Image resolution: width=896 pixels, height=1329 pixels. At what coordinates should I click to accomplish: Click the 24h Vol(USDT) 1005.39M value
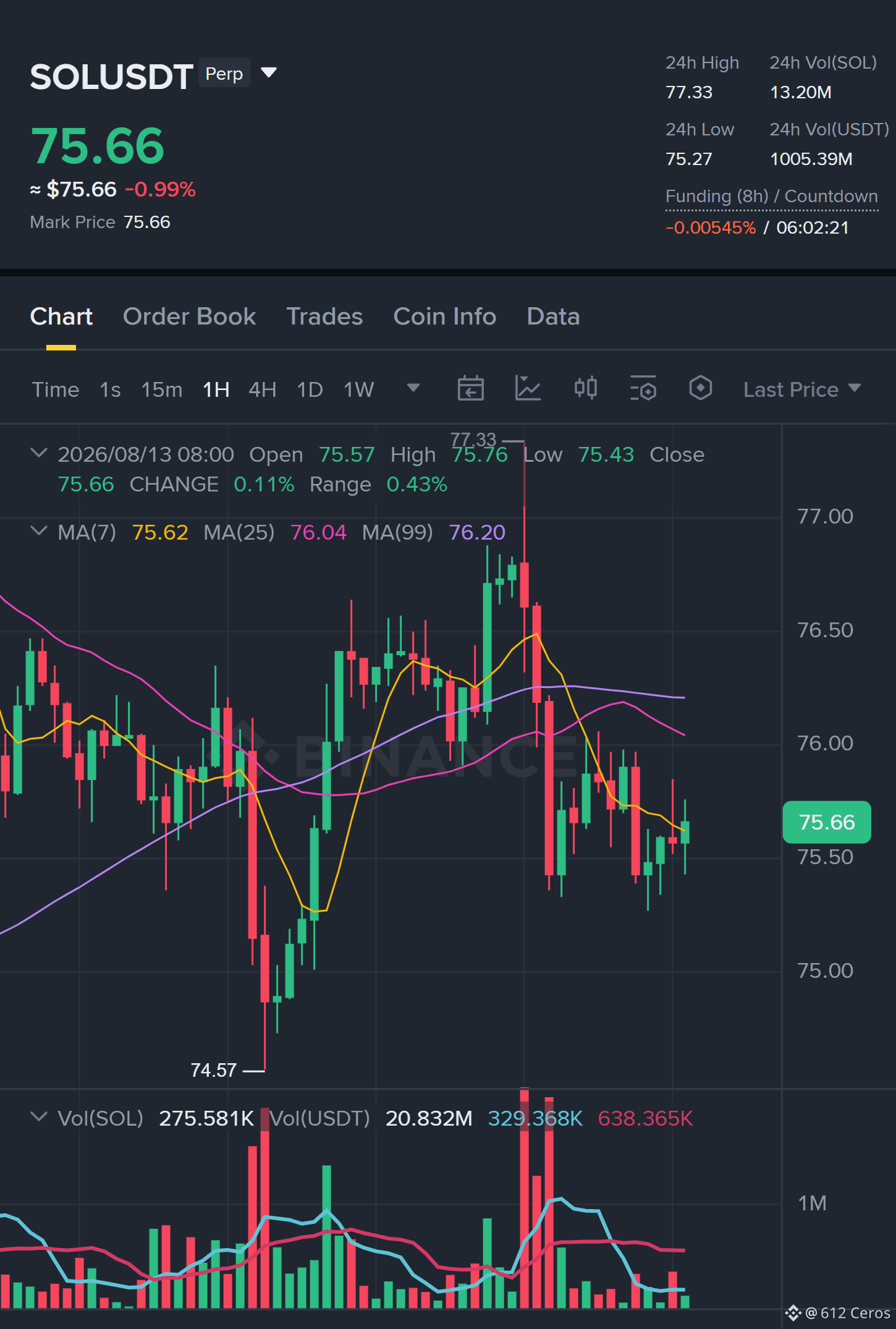tap(811, 159)
